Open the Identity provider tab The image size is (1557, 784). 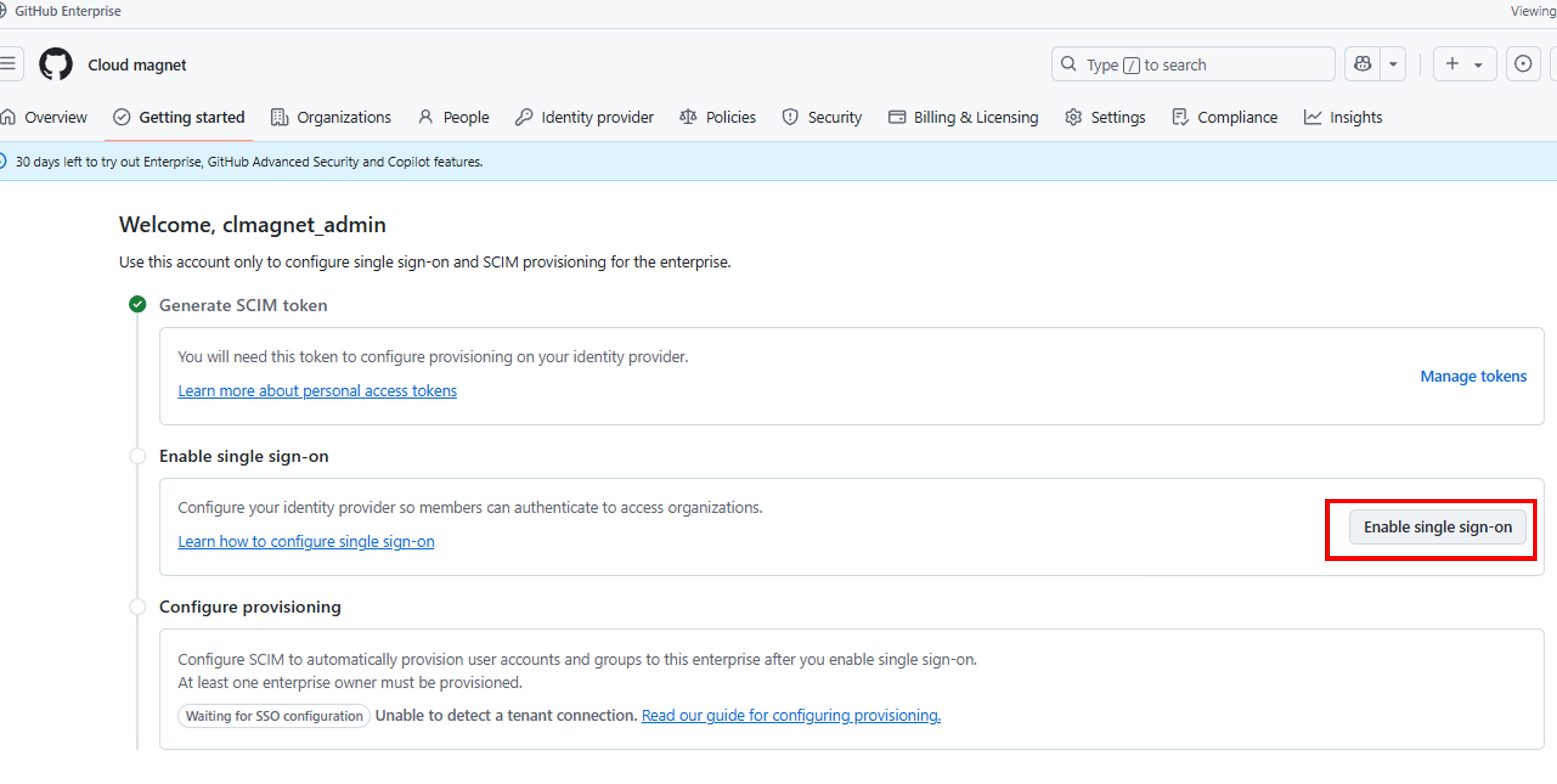(x=584, y=117)
